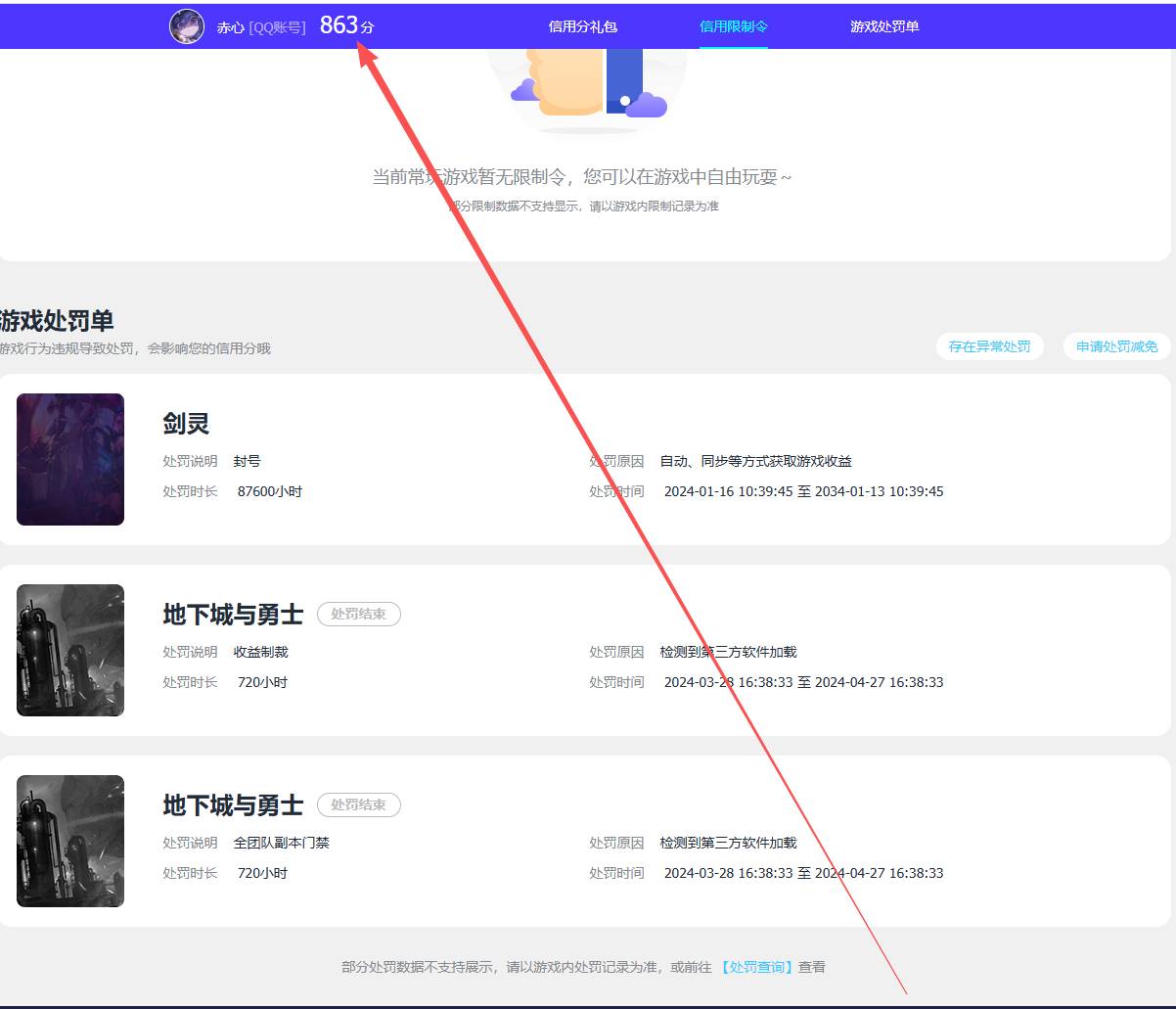Viewport: 1176px width, 1009px height.
Task: Click the [QQ账号] label in header
Action: coord(277,27)
